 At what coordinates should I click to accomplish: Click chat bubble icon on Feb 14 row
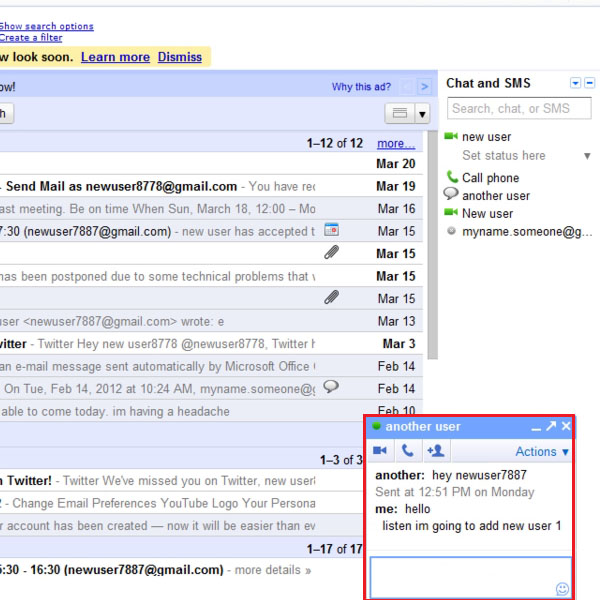click(331, 386)
